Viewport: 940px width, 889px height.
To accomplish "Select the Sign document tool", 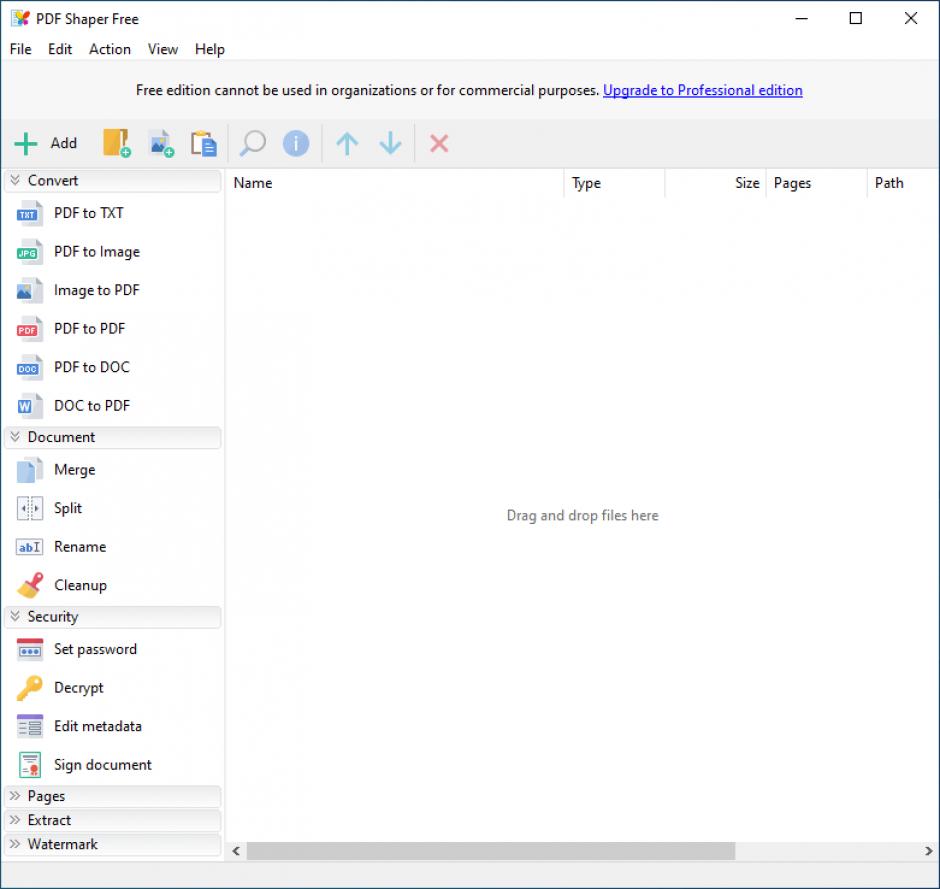I will point(102,764).
